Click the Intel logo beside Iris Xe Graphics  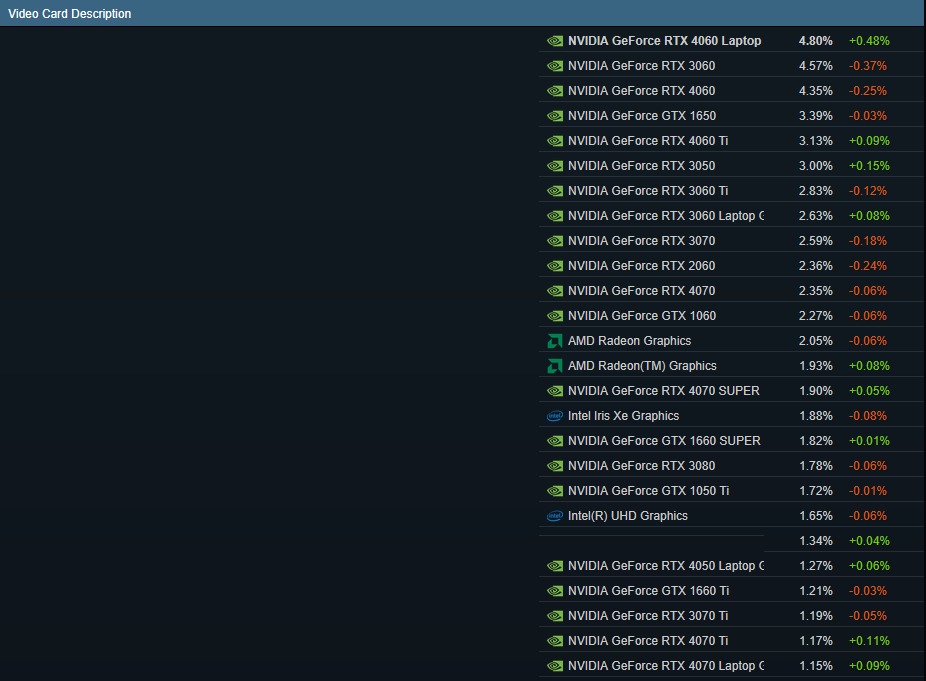pyautogui.click(x=555, y=416)
